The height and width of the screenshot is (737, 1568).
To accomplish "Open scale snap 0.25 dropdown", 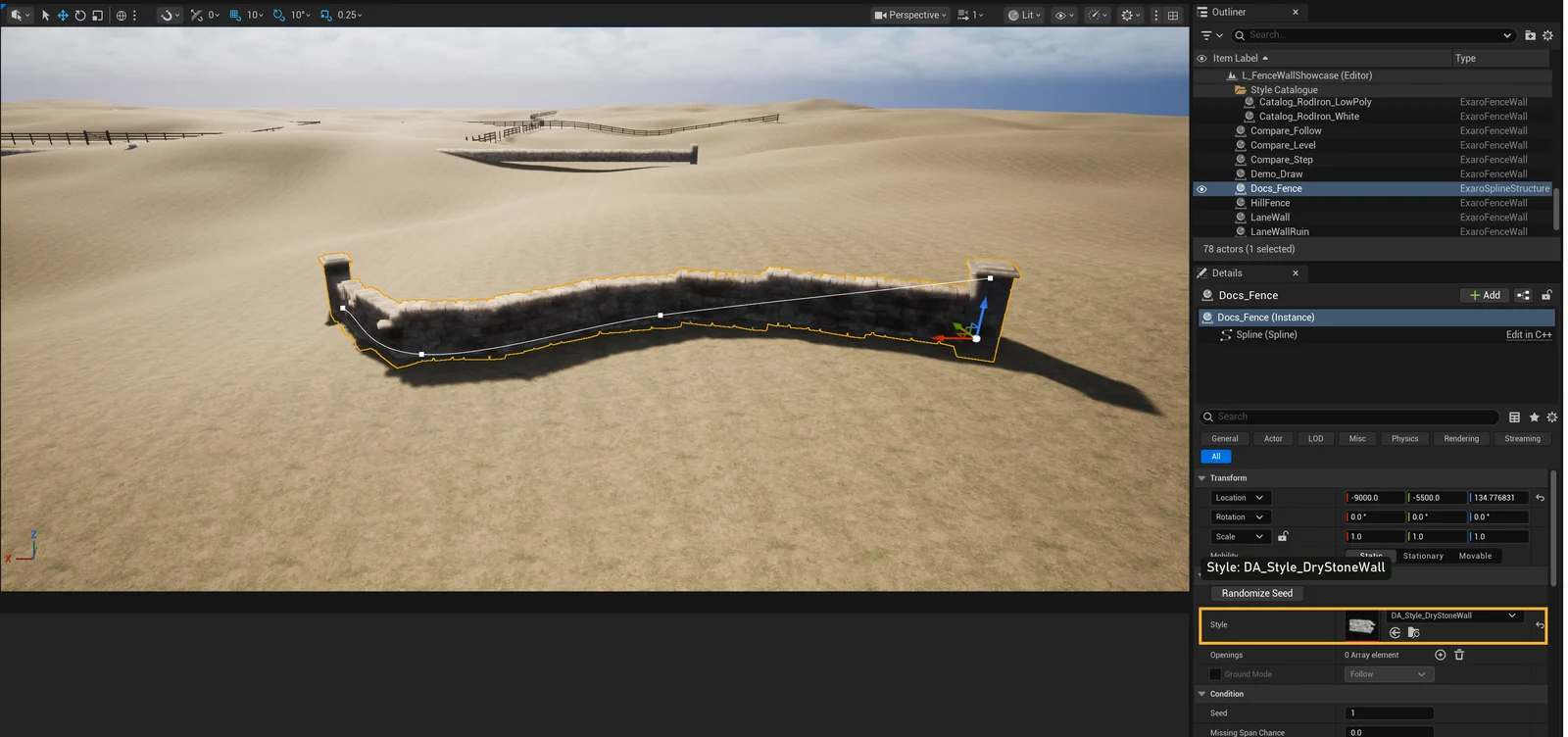I will click(x=349, y=15).
